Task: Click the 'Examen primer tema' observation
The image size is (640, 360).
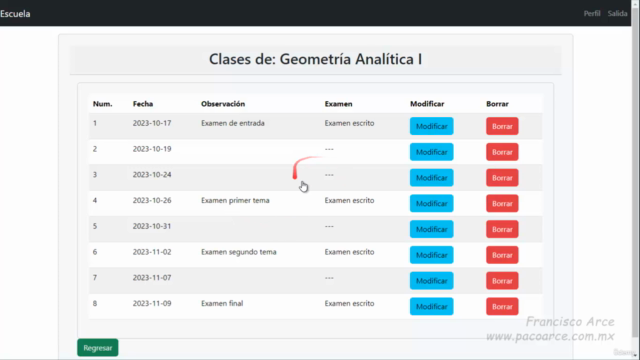Action: point(235,200)
